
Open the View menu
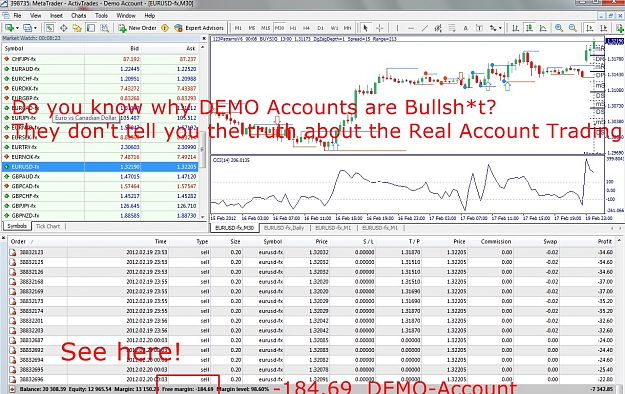[x=35, y=16]
